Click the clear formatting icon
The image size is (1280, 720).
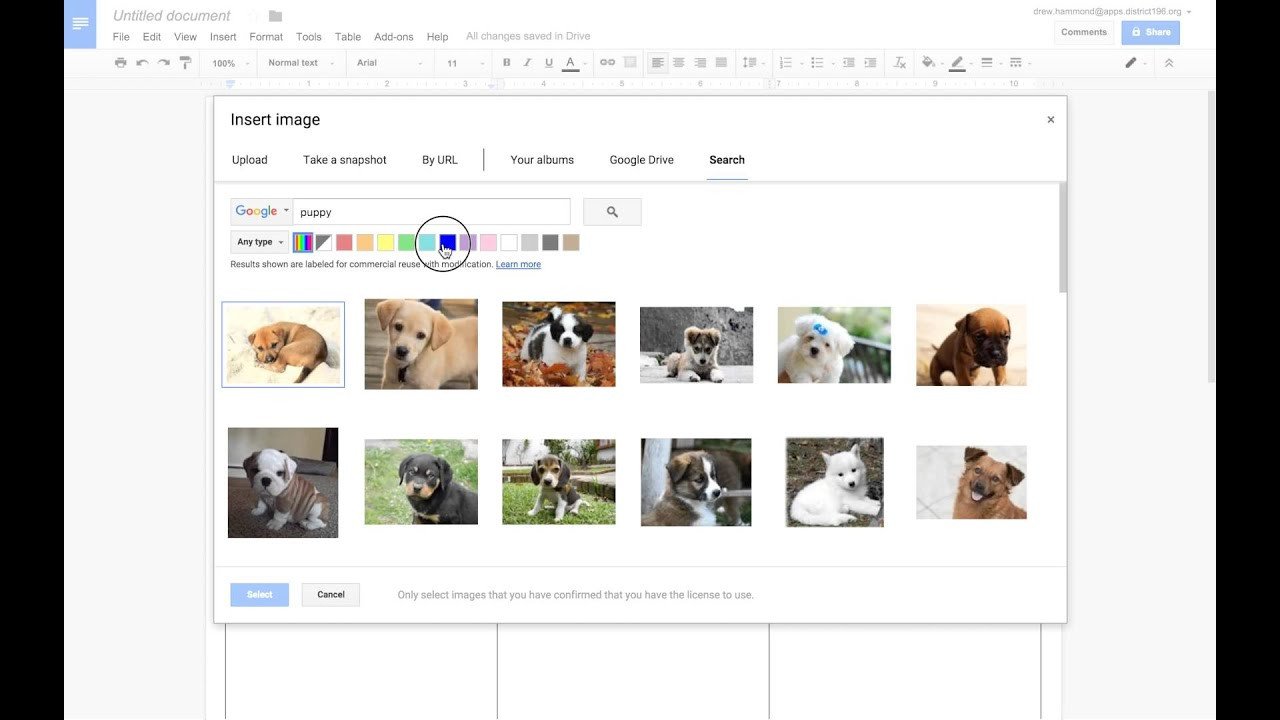900,63
